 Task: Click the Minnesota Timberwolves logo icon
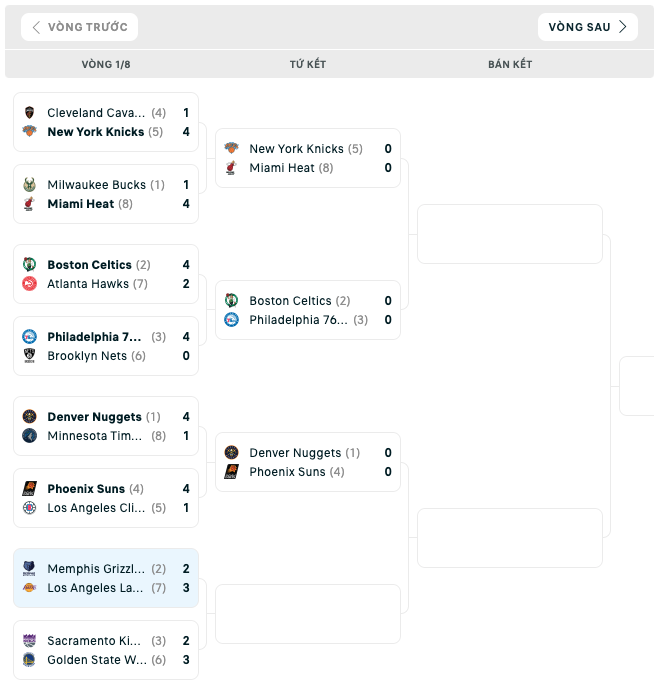tap(29, 436)
